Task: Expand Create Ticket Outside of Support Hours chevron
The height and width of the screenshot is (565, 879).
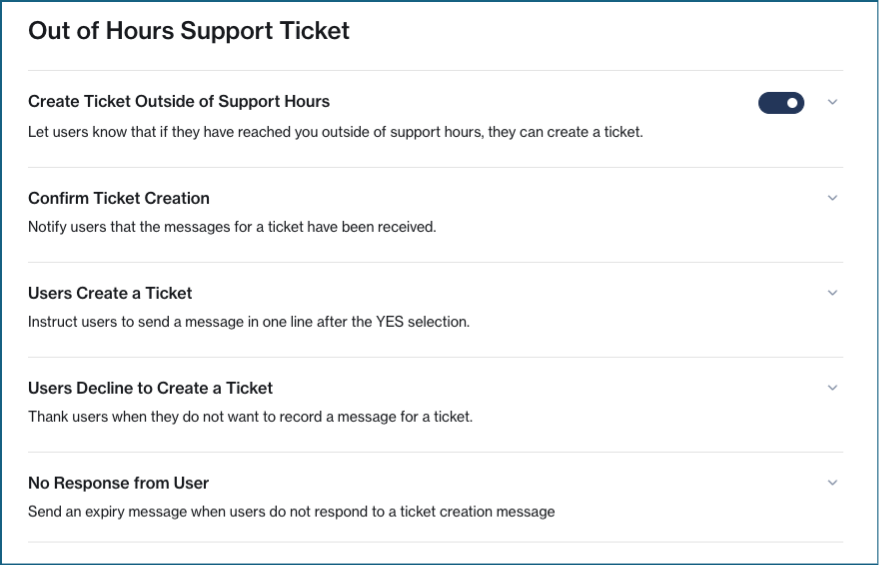Action: (832, 103)
